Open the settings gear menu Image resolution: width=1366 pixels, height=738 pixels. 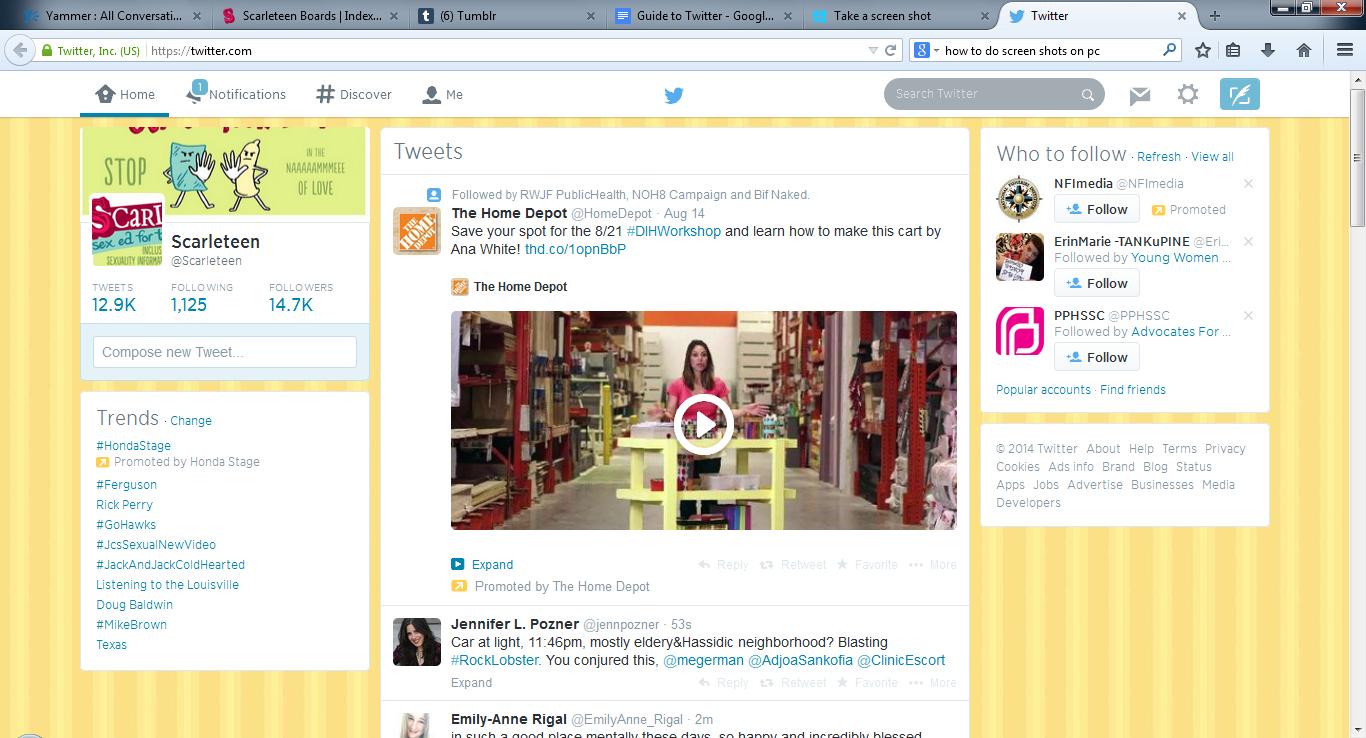click(x=1188, y=94)
